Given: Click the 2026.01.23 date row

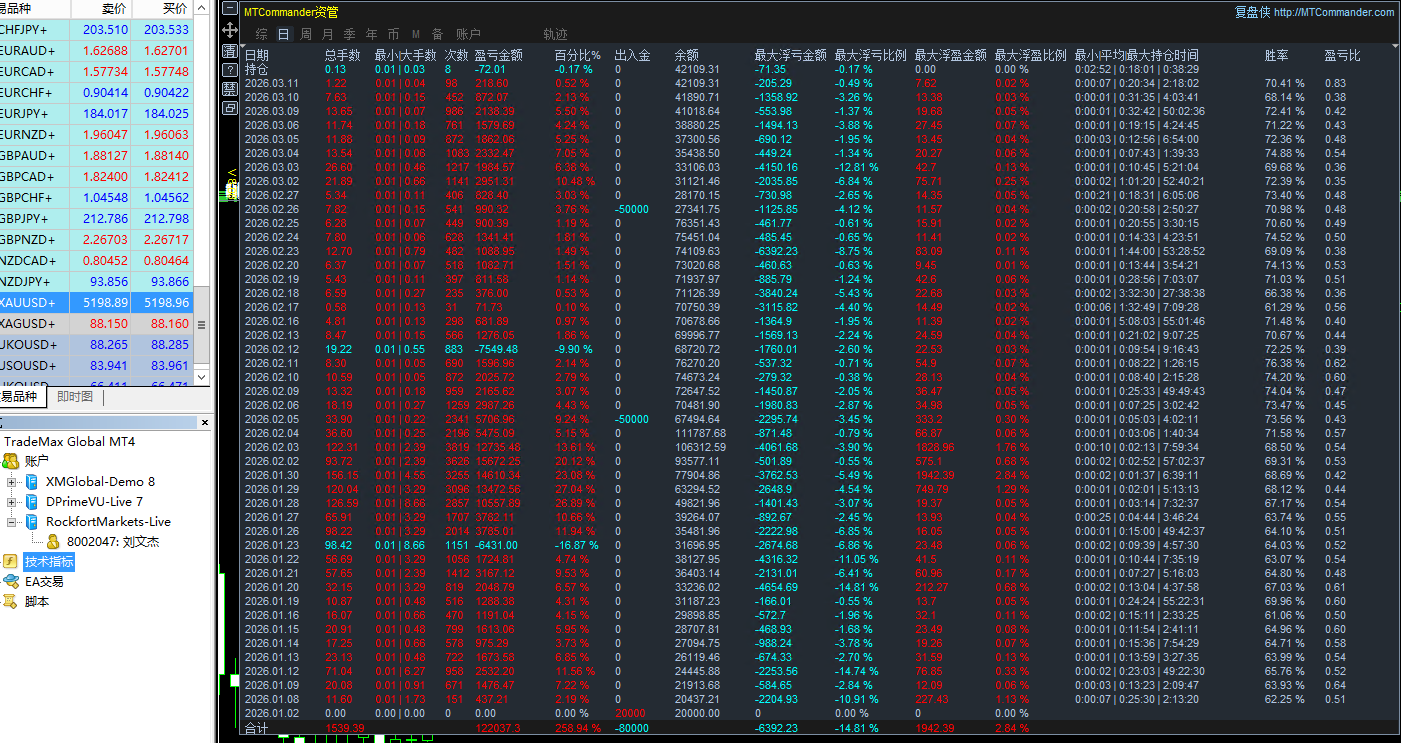Looking at the screenshot, I should point(271,545).
